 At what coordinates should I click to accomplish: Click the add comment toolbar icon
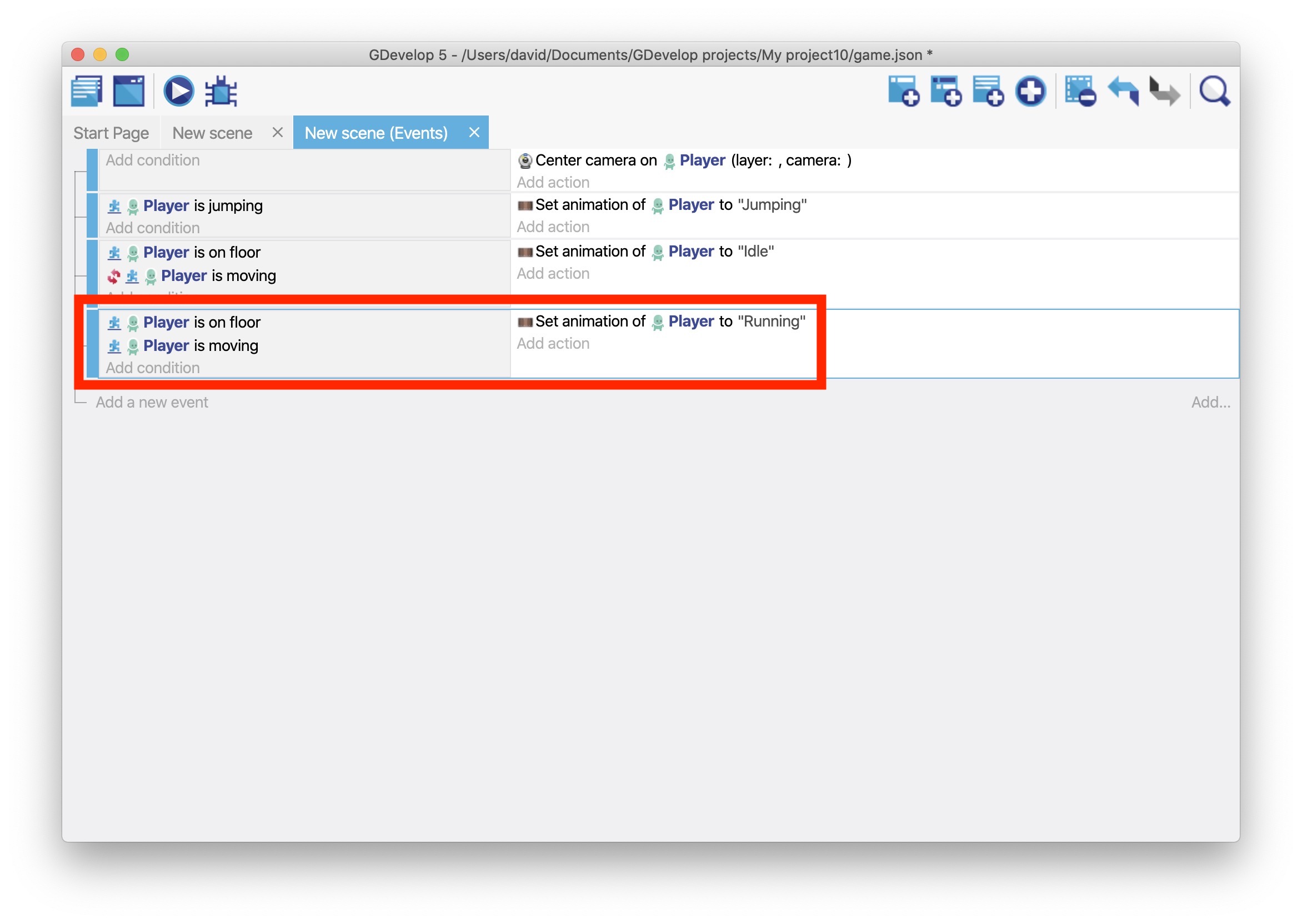point(988,91)
